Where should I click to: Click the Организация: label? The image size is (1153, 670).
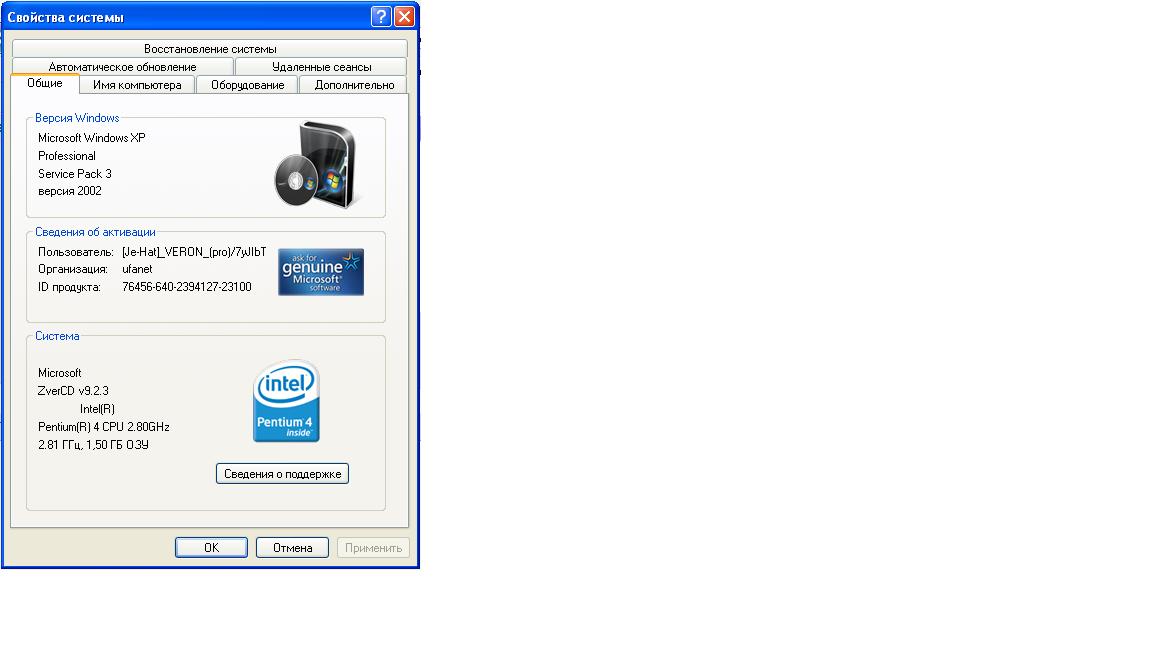[x=73, y=269]
